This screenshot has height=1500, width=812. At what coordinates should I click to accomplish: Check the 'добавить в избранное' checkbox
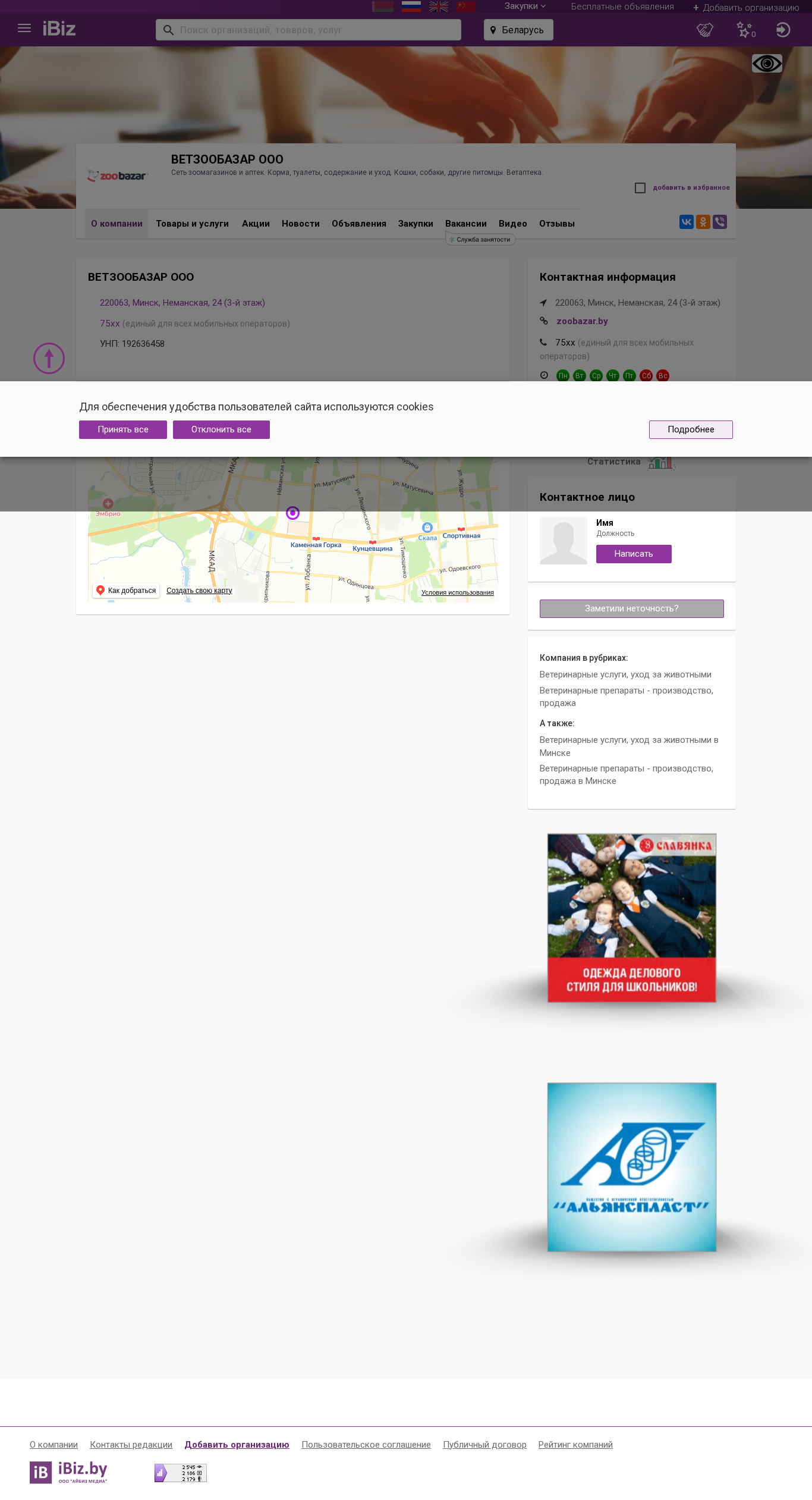tap(640, 188)
